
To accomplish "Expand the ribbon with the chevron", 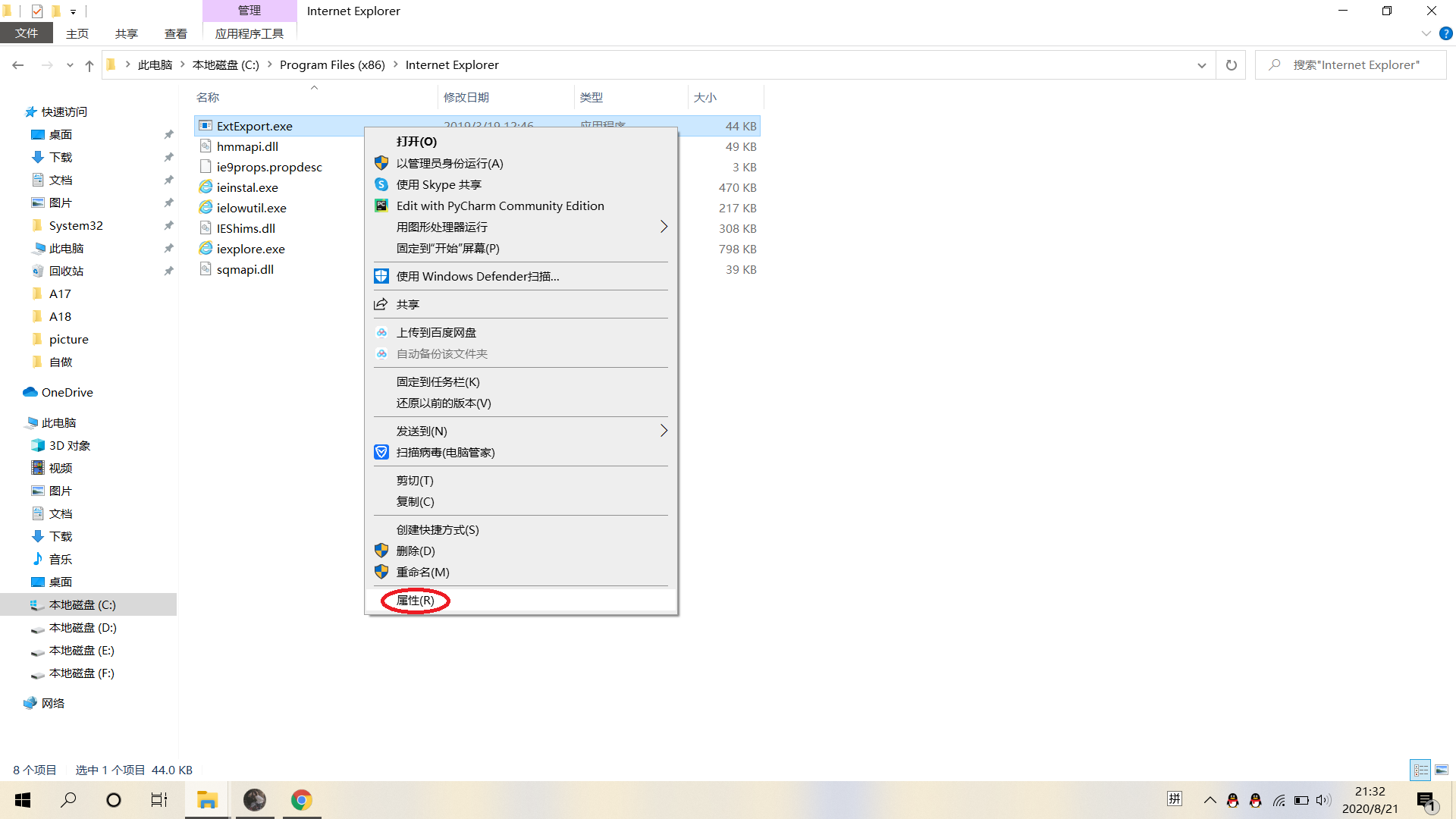I will (1426, 33).
